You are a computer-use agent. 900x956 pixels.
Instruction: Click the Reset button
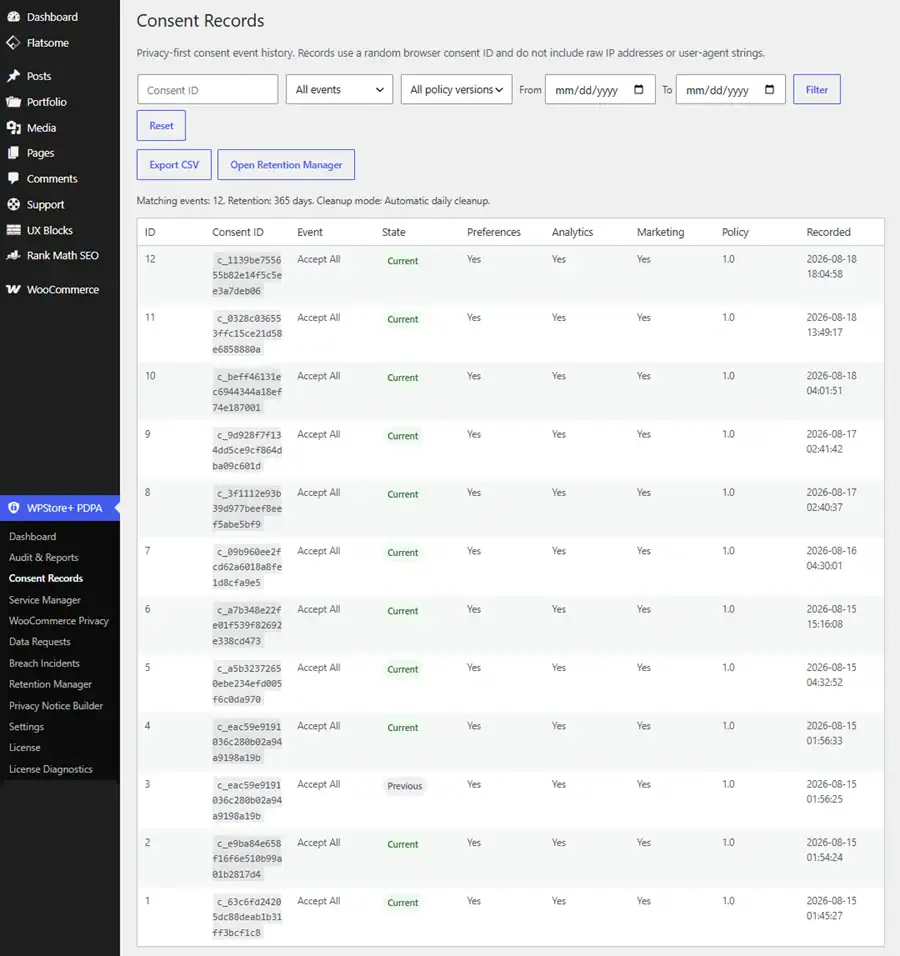pyautogui.click(x=161, y=126)
